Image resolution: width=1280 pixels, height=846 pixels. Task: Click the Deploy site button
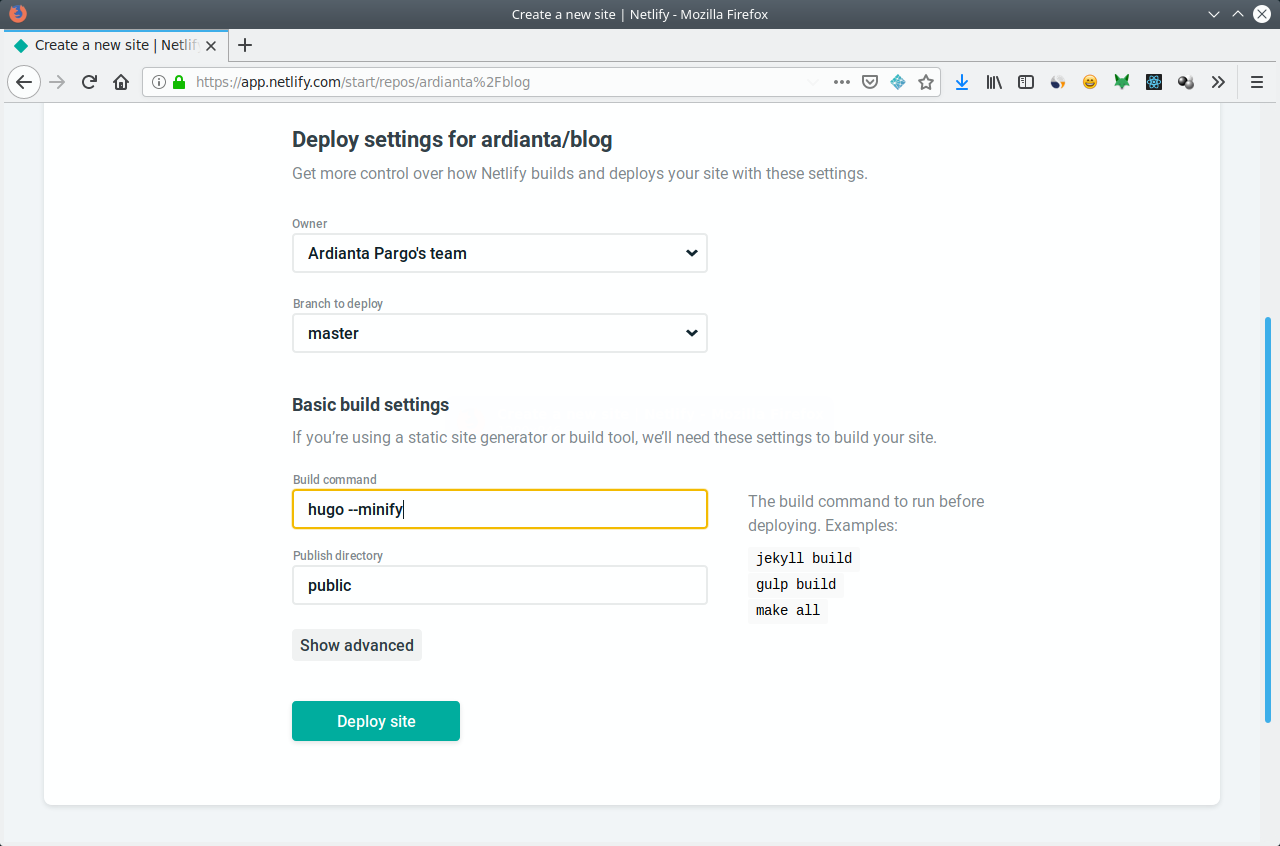click(376, 721)
